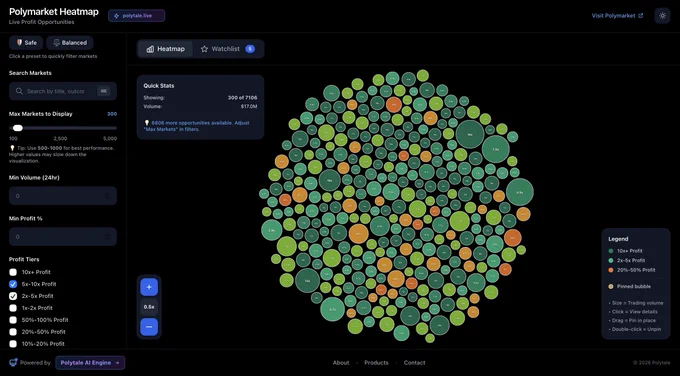Viewport: 680px width, 376px height.
Task: Click the ⌘K shortcut badge in search
Action: pyautogui.click(x=103, y=91)
